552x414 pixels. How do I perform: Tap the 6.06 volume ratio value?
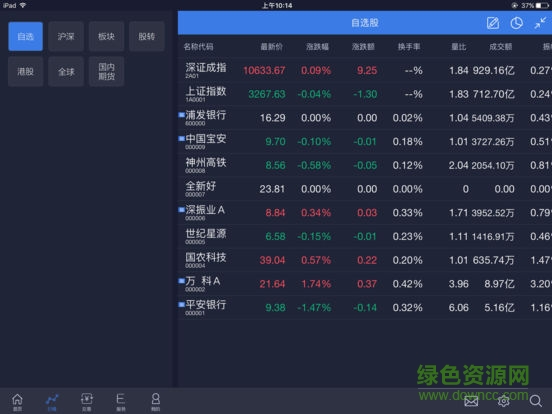pyautogui.click(x=459, y=307)
